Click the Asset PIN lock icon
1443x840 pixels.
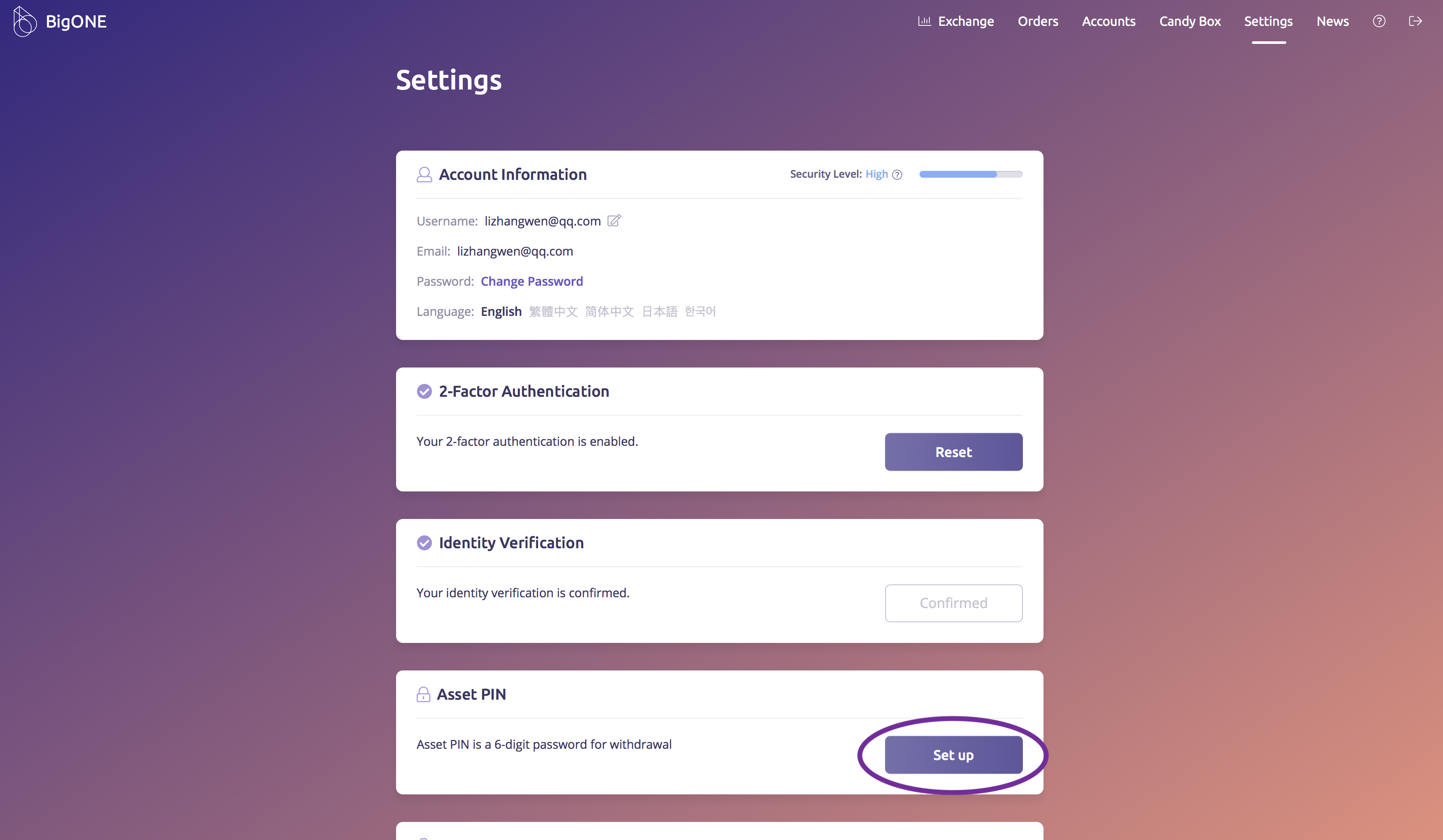coord(423,694)
